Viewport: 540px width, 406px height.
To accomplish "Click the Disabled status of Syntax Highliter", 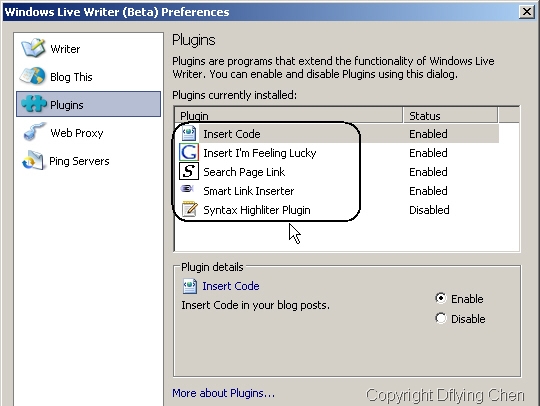I will point(429,209).
